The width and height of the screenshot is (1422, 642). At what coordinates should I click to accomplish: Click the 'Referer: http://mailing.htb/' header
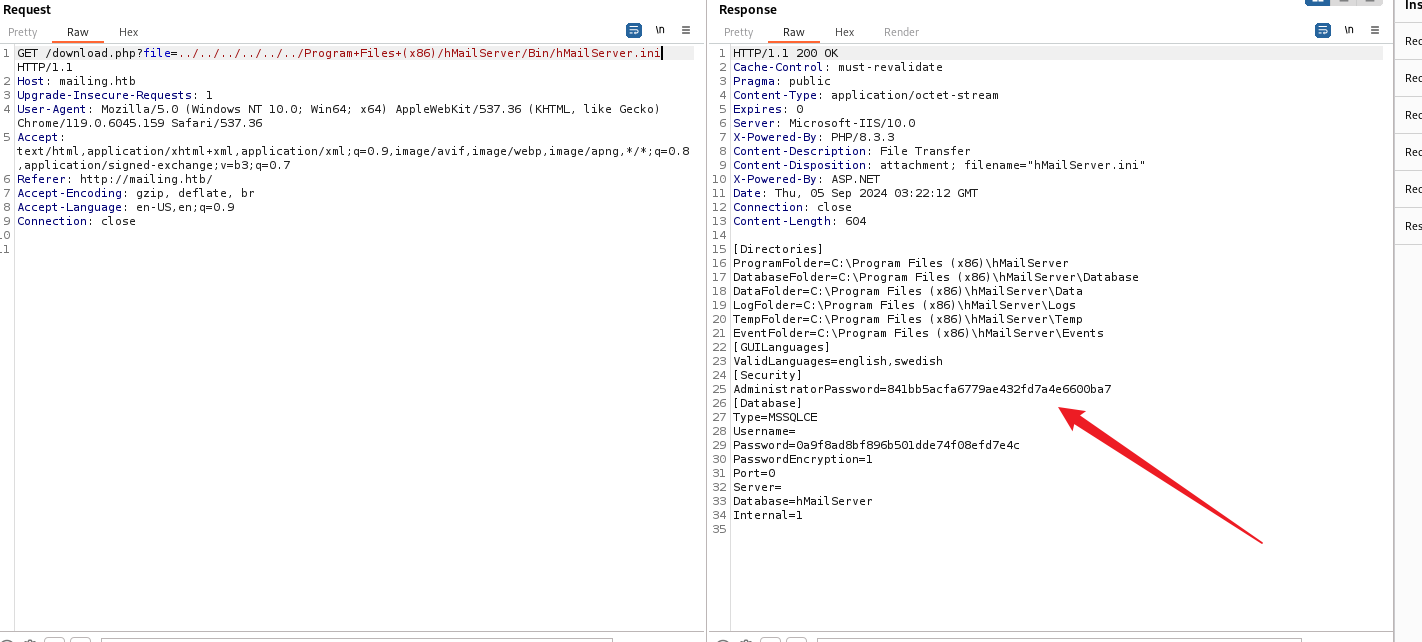[x=115, y=179]
